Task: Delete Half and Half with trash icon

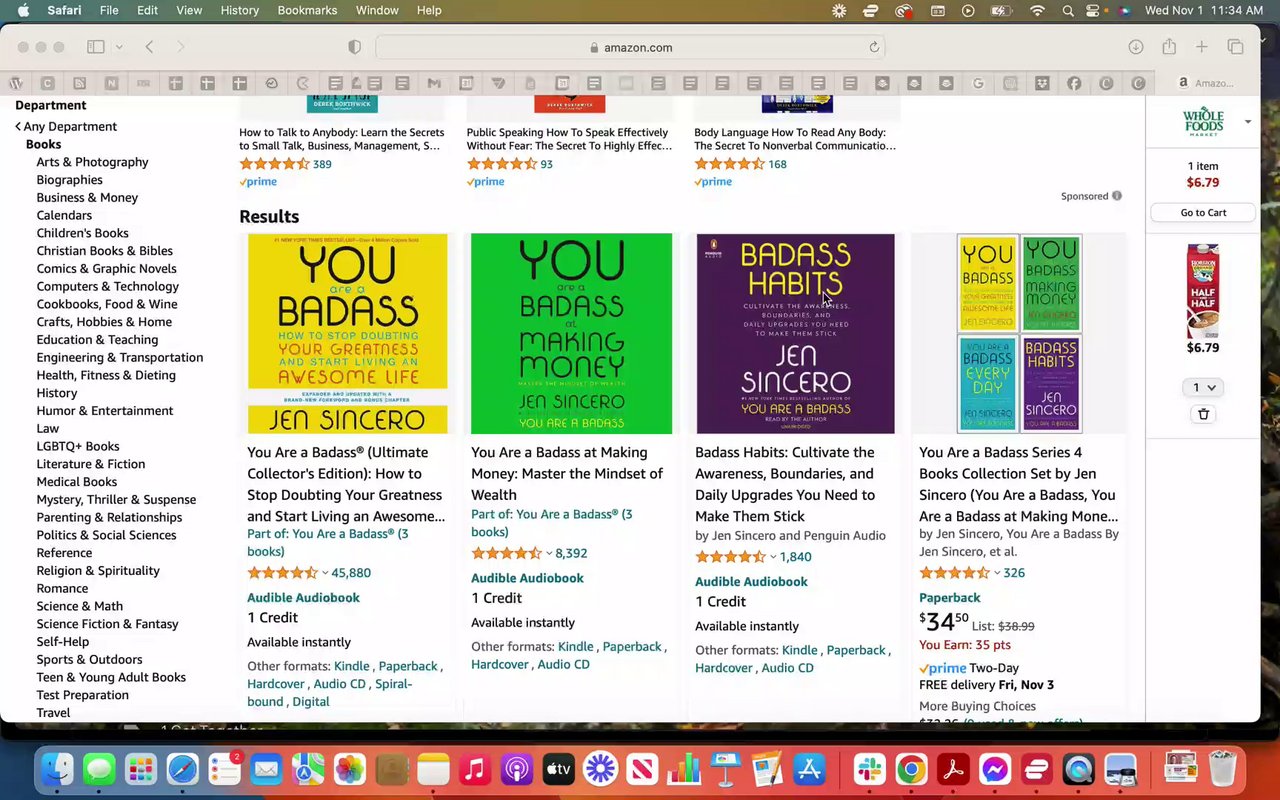Action: click(1203, 414)
